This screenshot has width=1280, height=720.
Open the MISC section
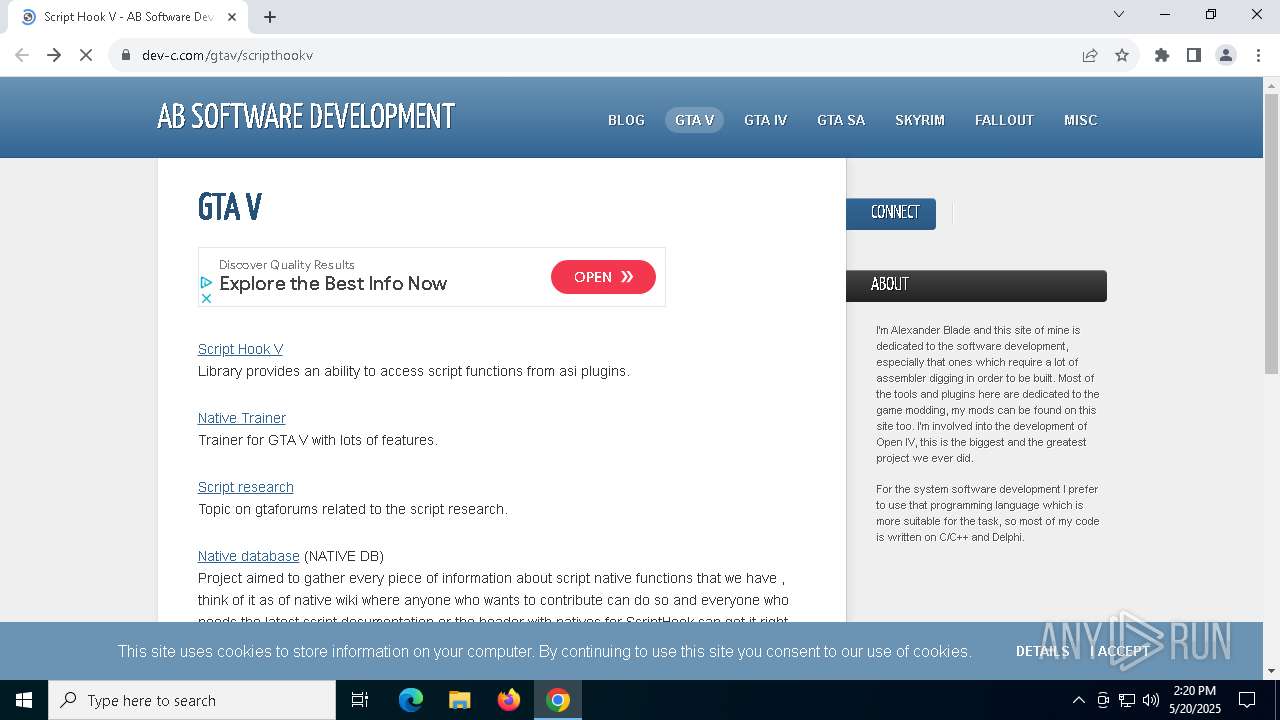tap(1080, 120)
